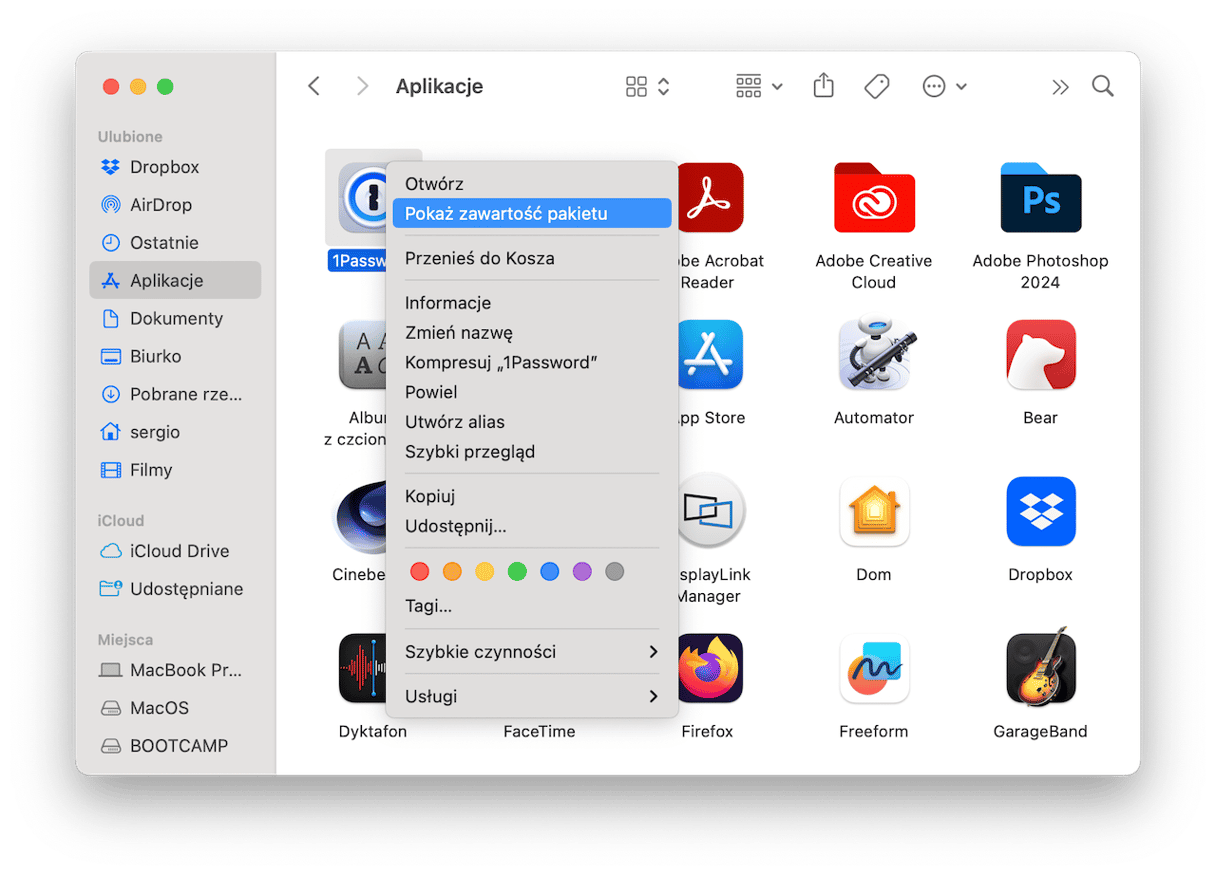Apply the blue tag color
This screenshot has height=875, width=1216.
[x=549, y=572]
